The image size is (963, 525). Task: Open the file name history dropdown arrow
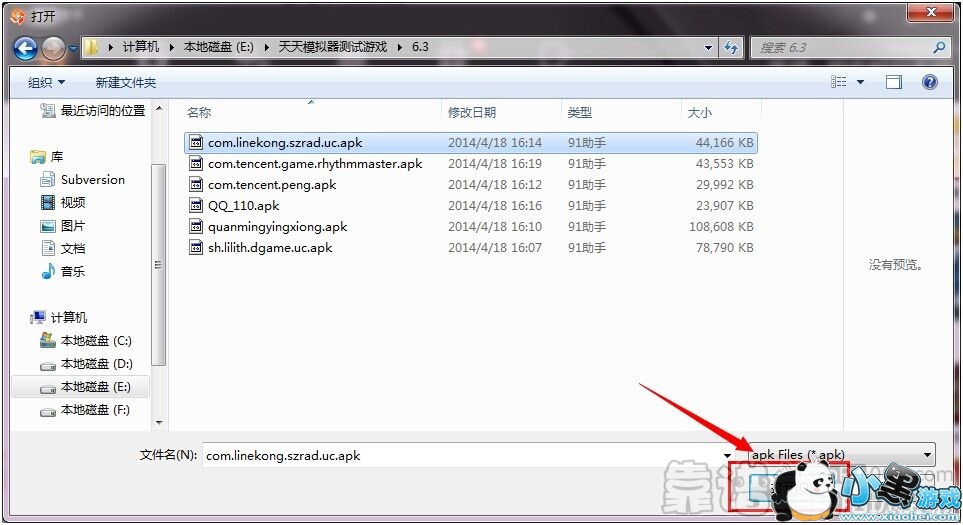pyautogui.click(x=727, y=456)
